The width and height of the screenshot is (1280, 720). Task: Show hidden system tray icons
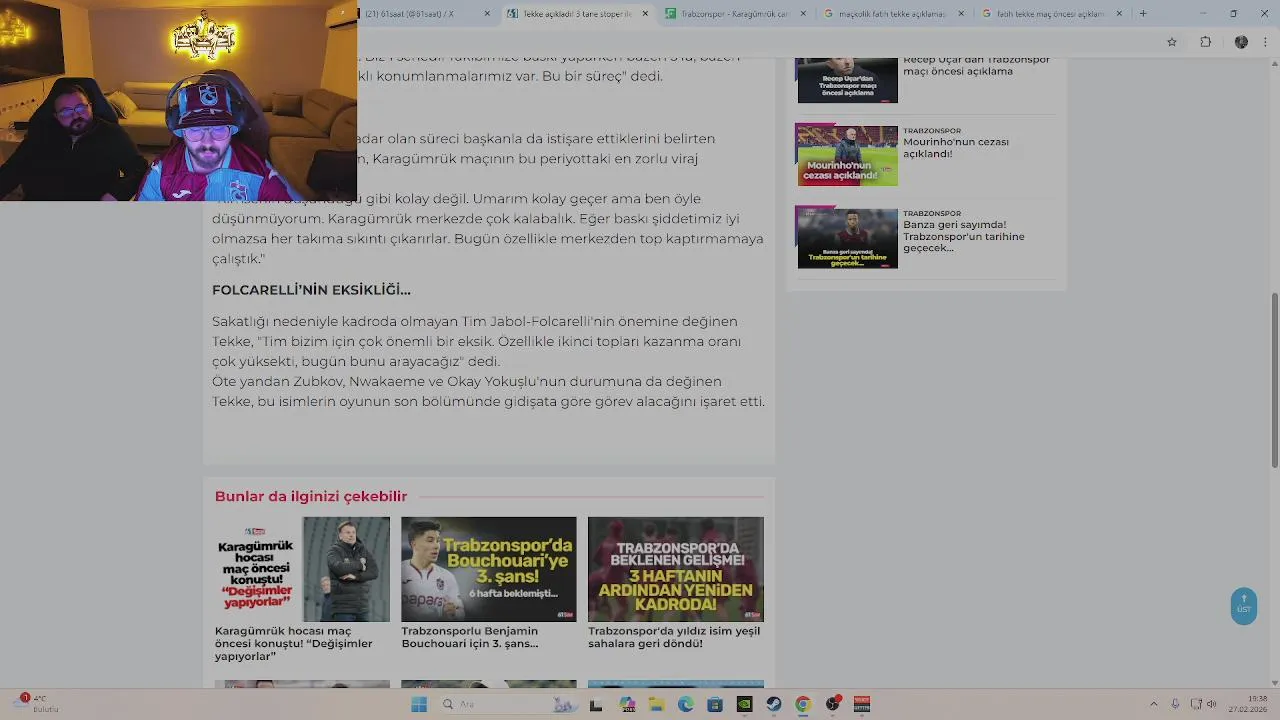1153,704
